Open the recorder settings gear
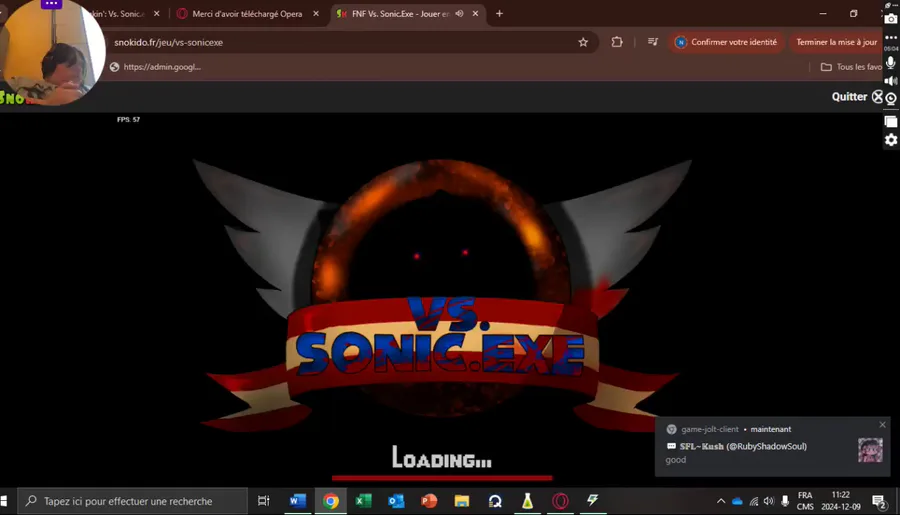The width and height of the screenshot is (900, 515). coord(891,140)
